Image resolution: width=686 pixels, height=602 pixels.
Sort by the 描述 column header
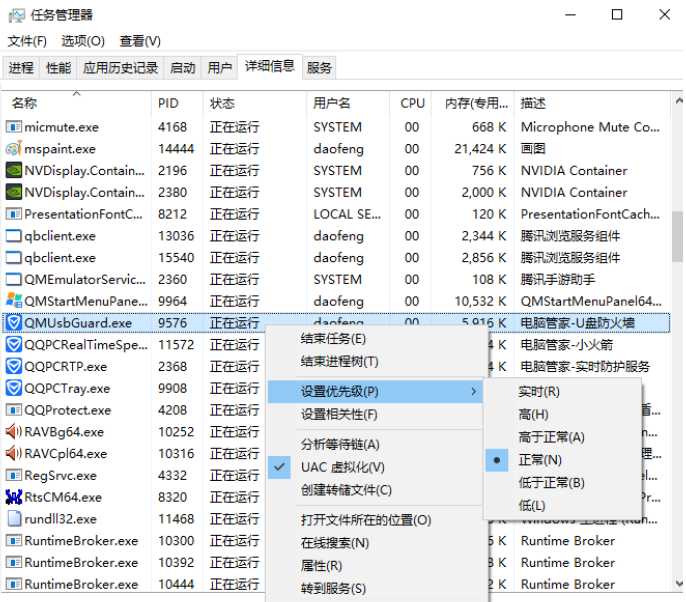[x=592, y=103]
